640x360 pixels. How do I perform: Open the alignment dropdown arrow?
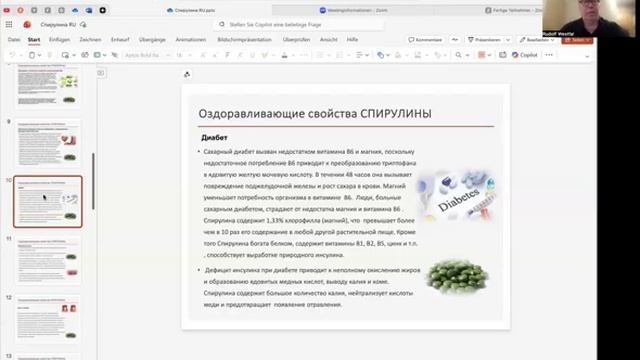click(367, 55)
